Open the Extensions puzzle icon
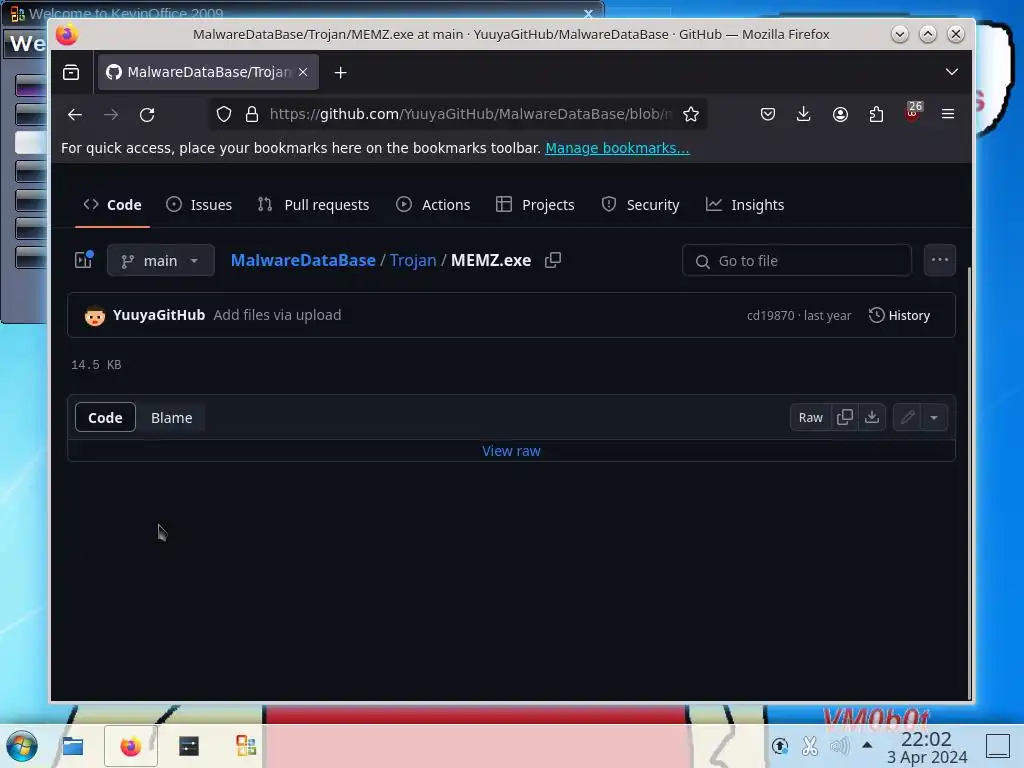Viewport: 1024px width, 768px height. (x=876, y=114)
